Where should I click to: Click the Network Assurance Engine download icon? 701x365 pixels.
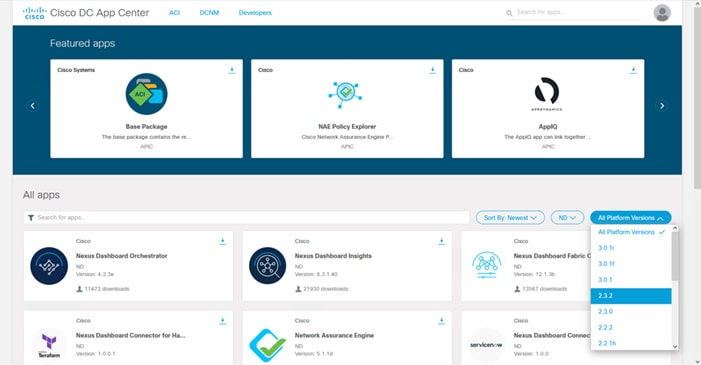[441, 321]
